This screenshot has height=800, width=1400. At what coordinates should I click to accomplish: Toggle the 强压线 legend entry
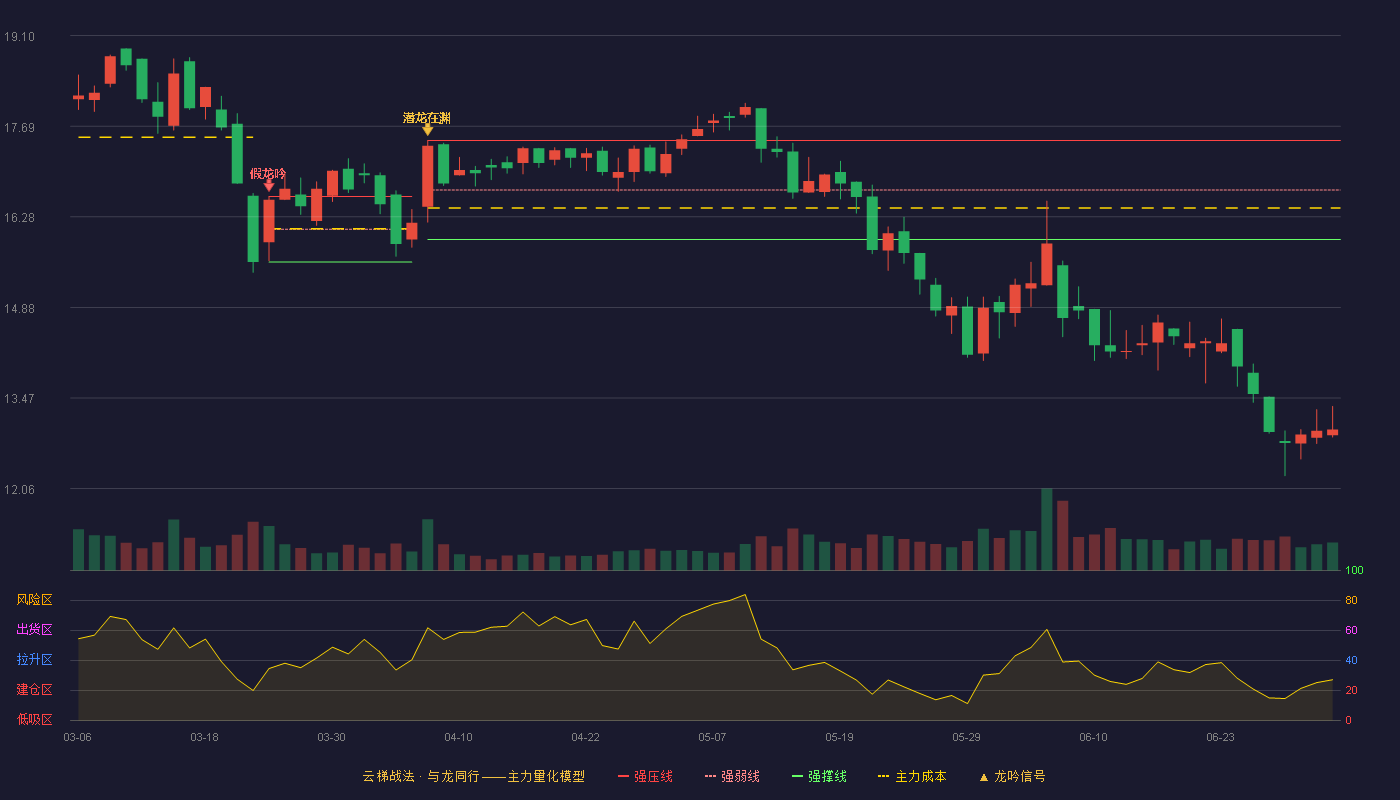[645, 776]
